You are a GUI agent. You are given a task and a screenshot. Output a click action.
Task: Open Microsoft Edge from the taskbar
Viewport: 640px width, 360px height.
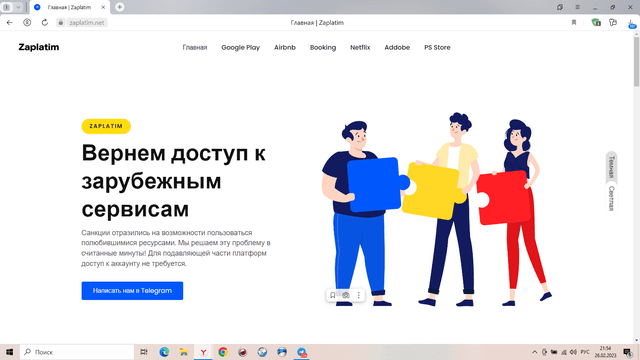click(164, 352)
